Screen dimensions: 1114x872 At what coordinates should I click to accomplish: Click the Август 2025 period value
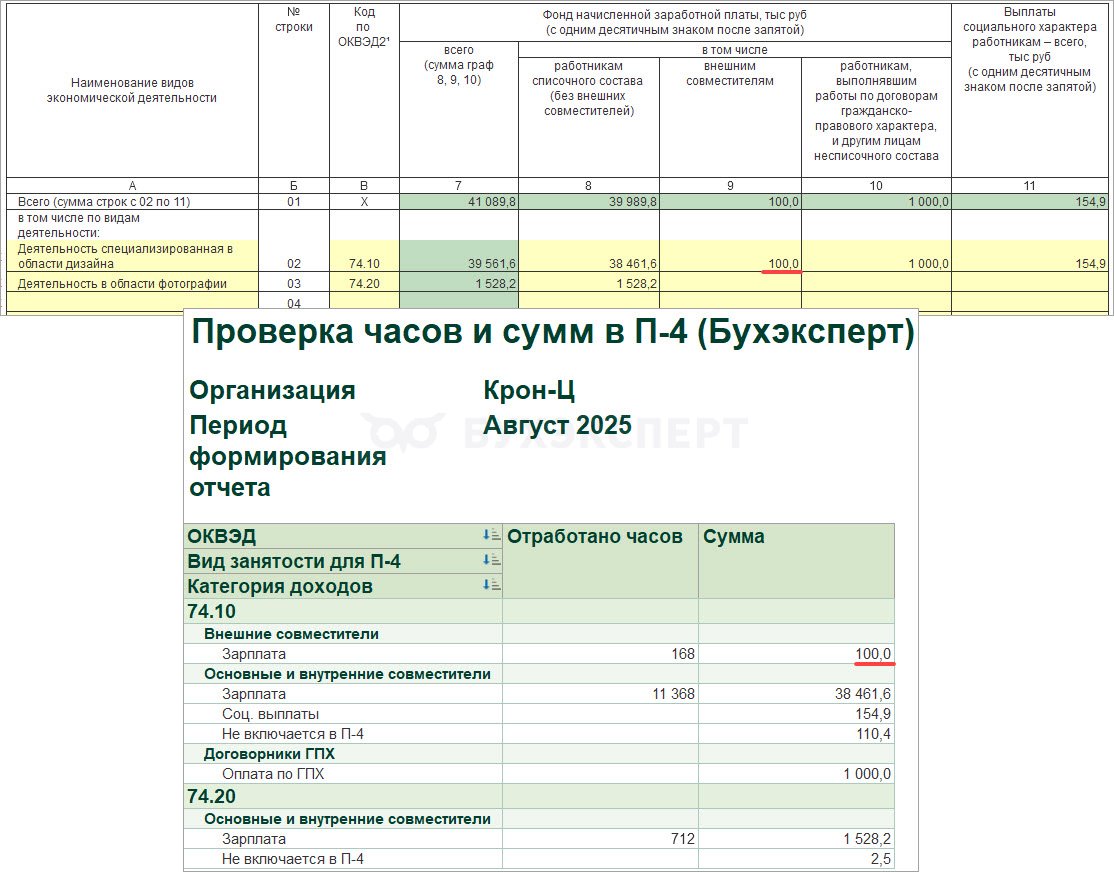557,425
